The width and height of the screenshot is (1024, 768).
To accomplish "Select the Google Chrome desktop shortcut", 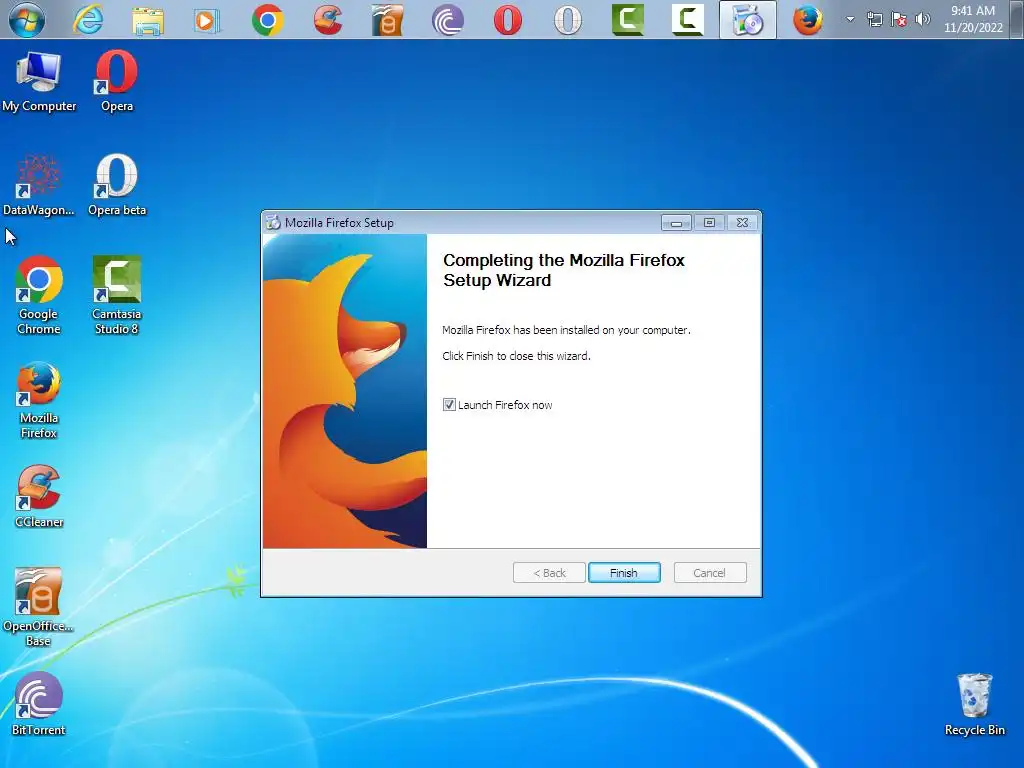I will pyautogui.click(x=39, y=296).
